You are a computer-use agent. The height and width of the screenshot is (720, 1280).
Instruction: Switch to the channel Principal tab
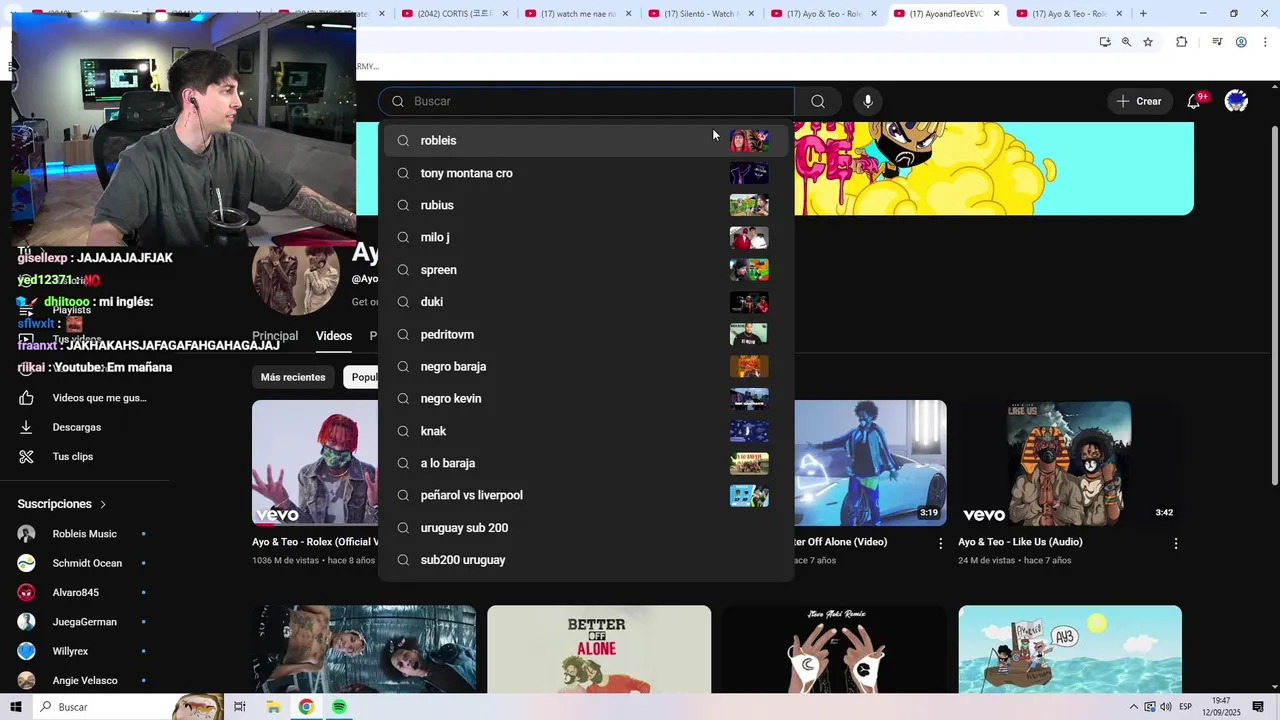275,336
